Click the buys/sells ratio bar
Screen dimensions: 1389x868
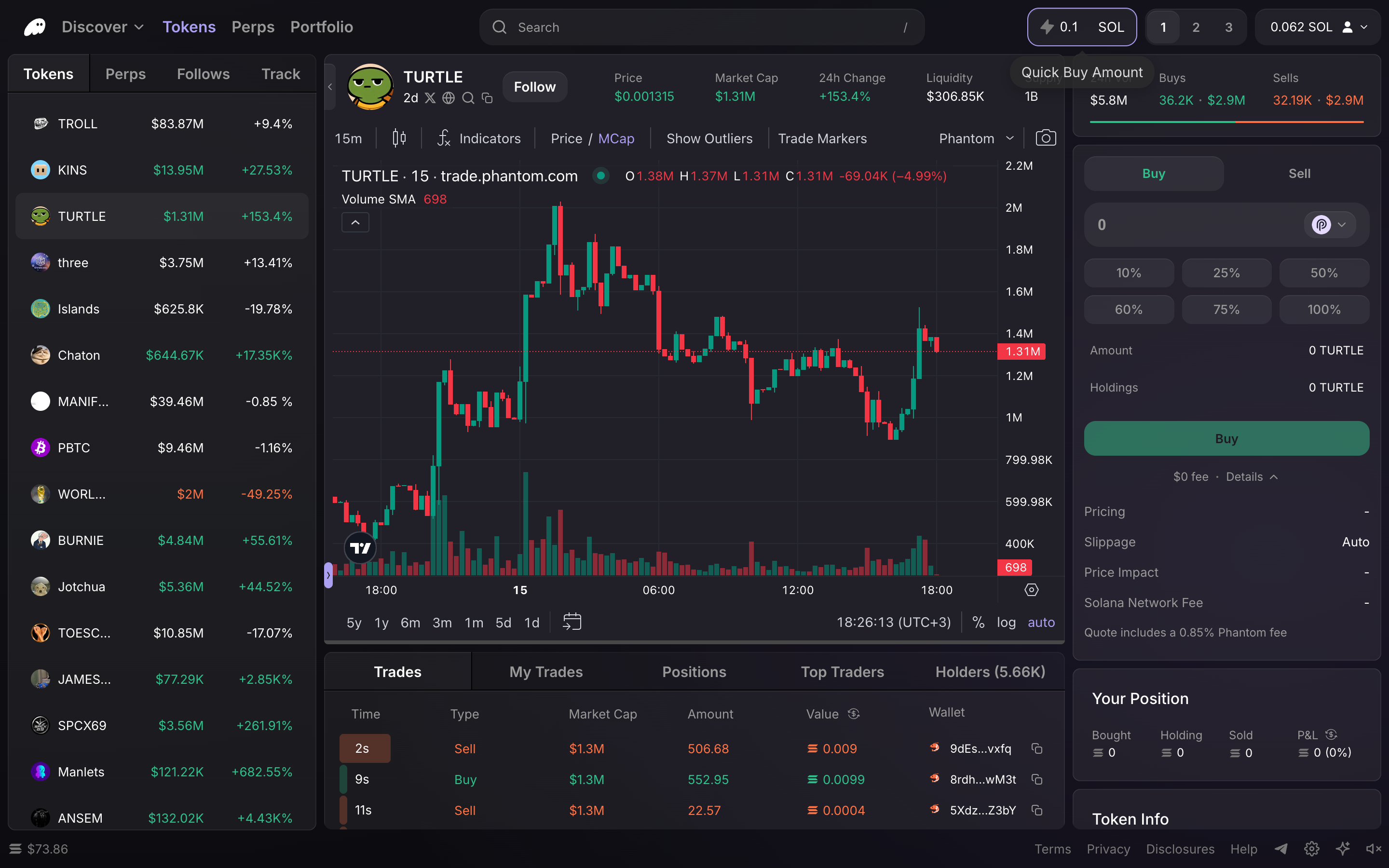[x=1226, y=122]
